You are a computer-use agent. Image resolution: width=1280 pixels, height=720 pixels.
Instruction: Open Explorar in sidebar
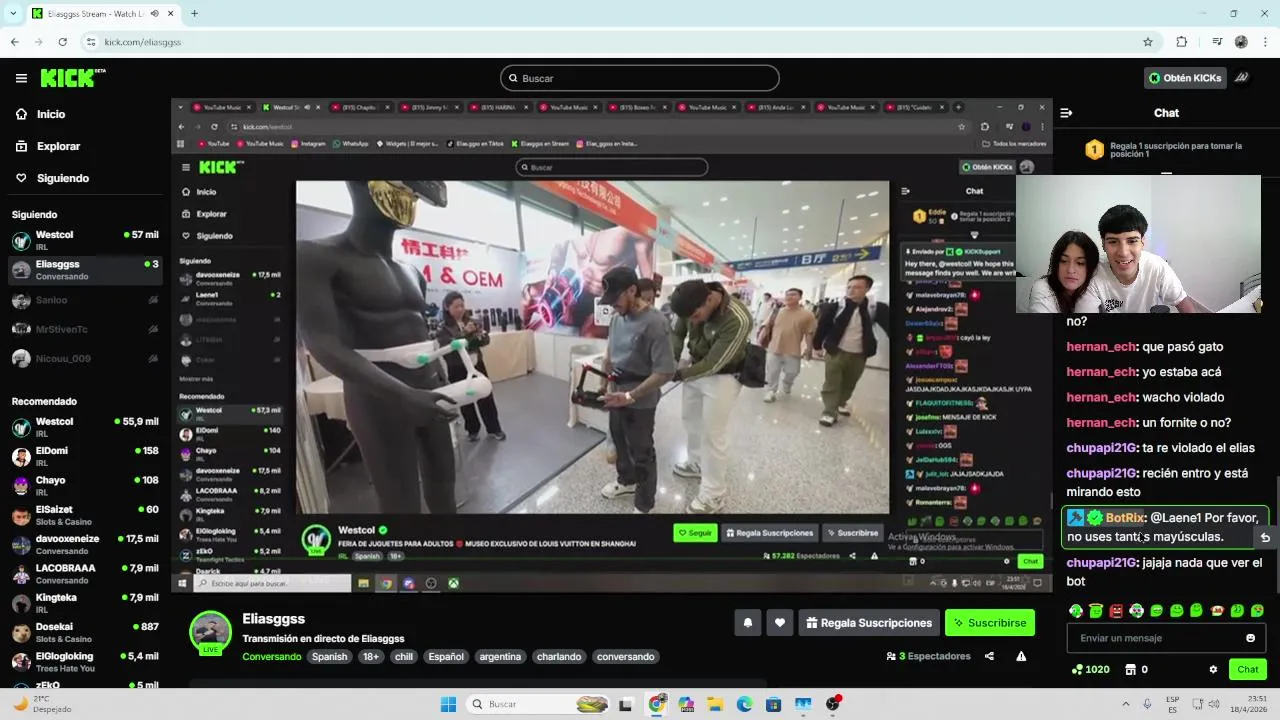click(48, 146)
